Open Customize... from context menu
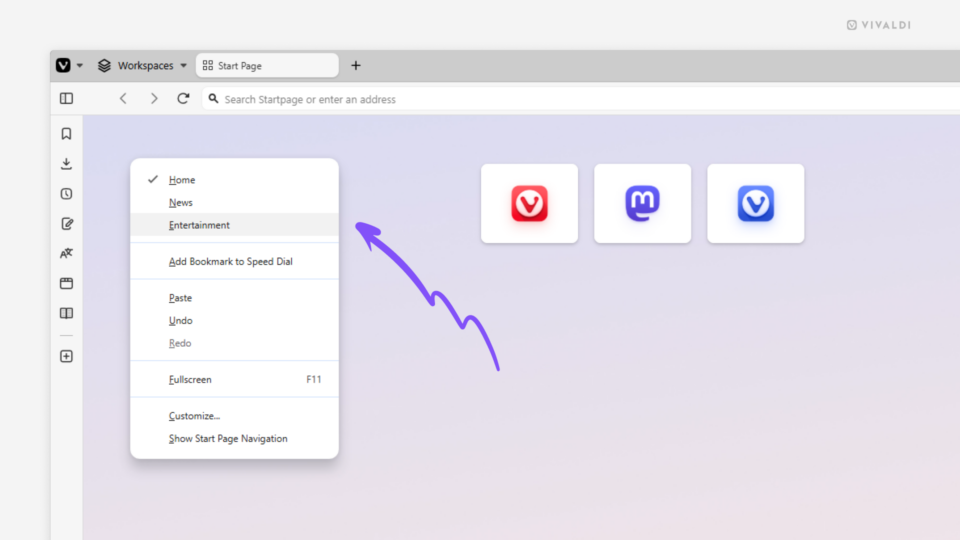The width and height of the screenshot is (960, 540). [x=234, y=416]
